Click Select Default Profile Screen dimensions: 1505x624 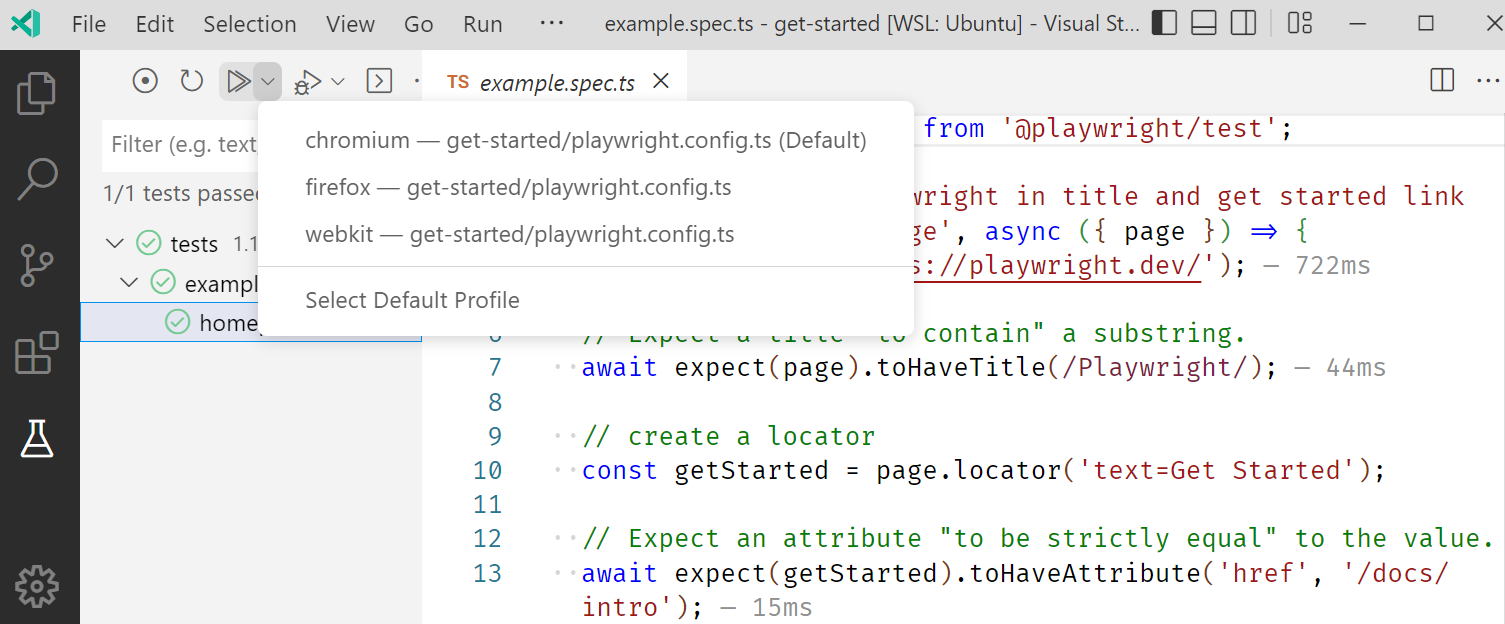click(586, 300)
